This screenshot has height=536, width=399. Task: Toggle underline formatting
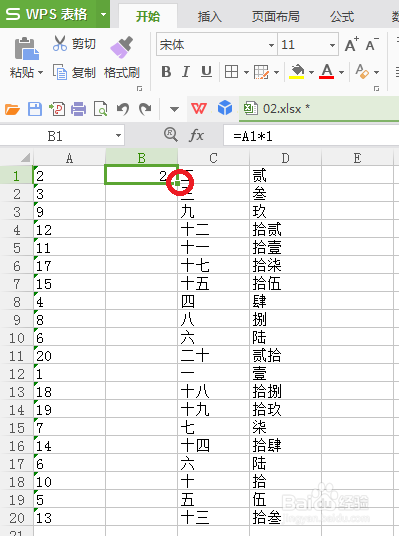tap(206, 72)
